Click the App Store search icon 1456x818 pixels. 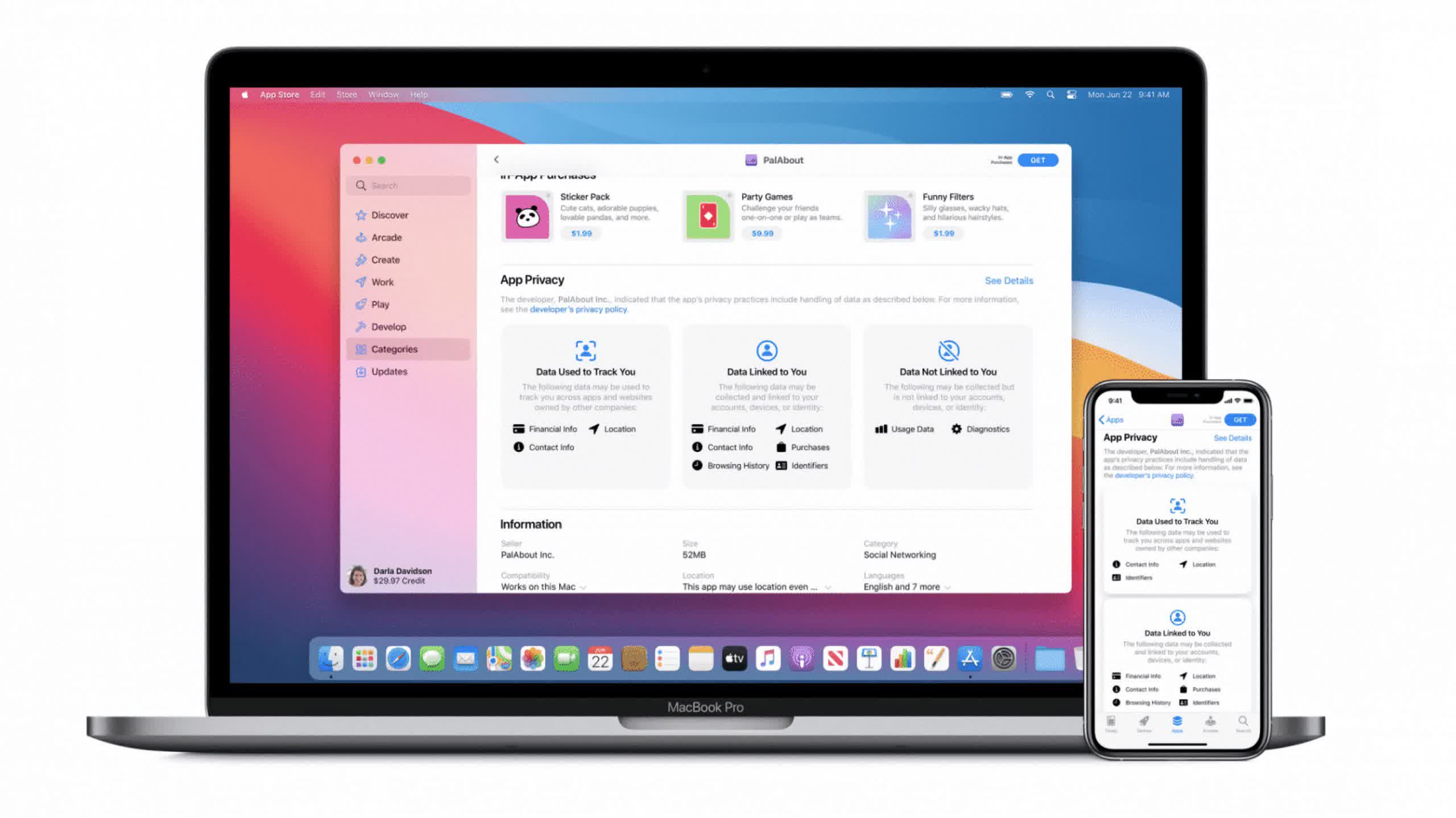point(362,185)
